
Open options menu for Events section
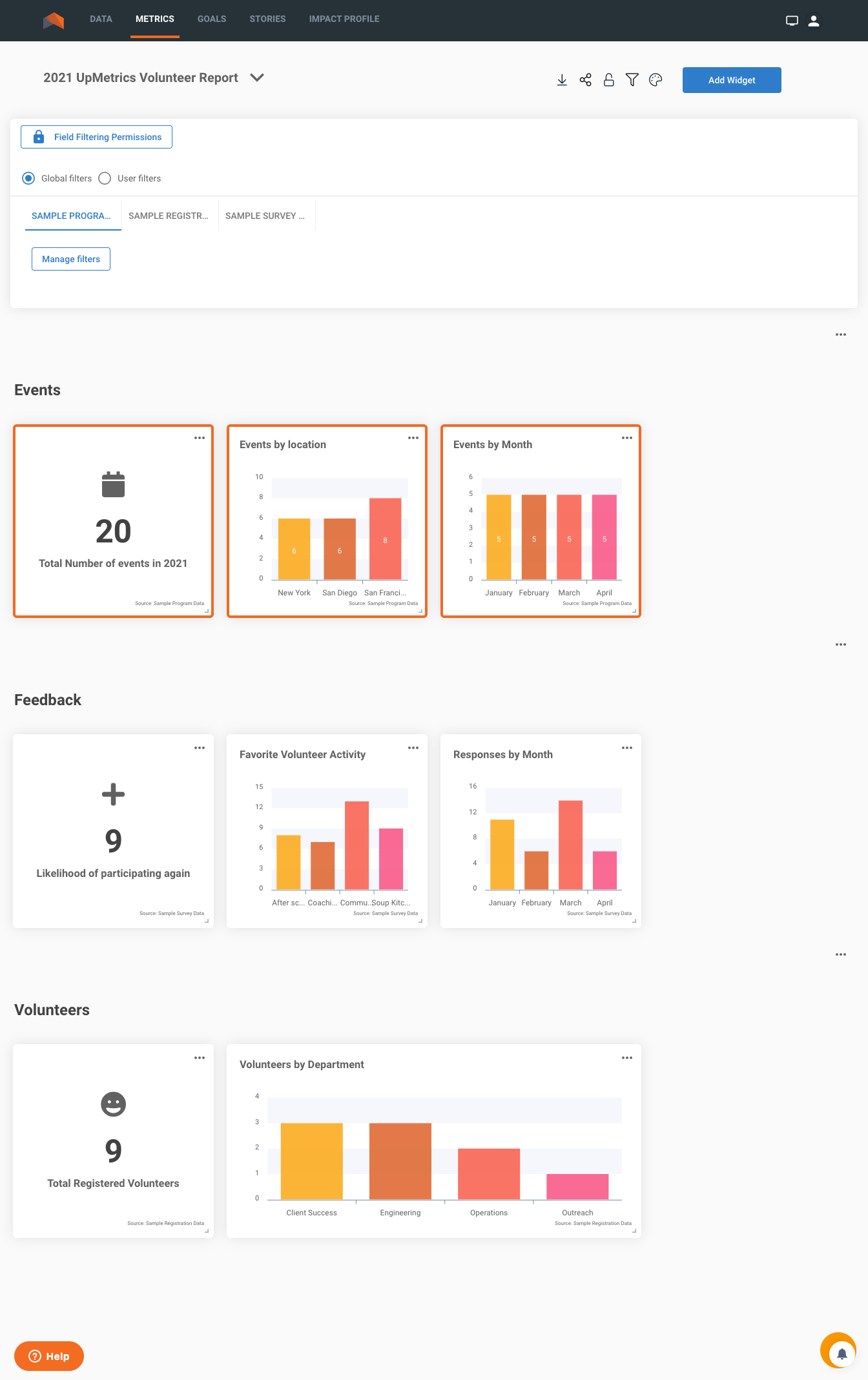[840, 335]
